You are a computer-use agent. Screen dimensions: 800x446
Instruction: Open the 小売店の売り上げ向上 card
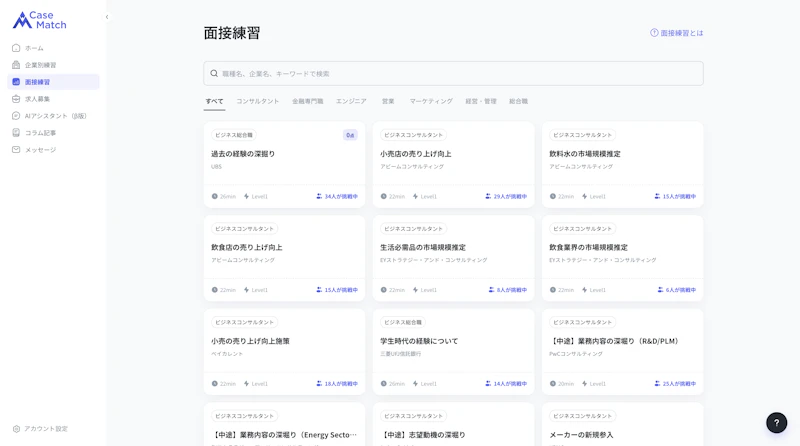pyautogui.click(x=453, y=164)
